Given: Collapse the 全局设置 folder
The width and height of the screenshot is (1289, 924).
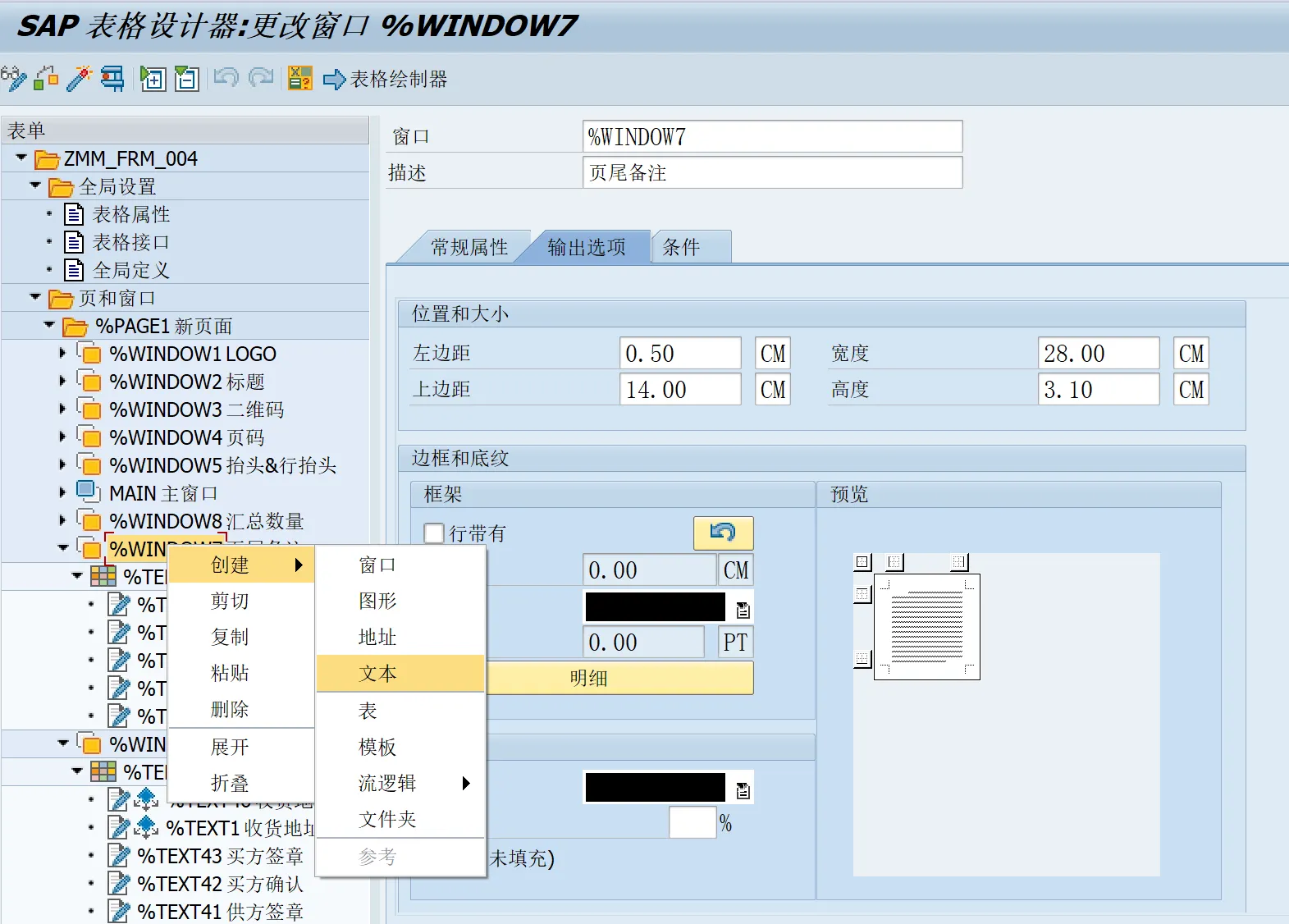Looking at the screenshot, I should pos(35,186).
